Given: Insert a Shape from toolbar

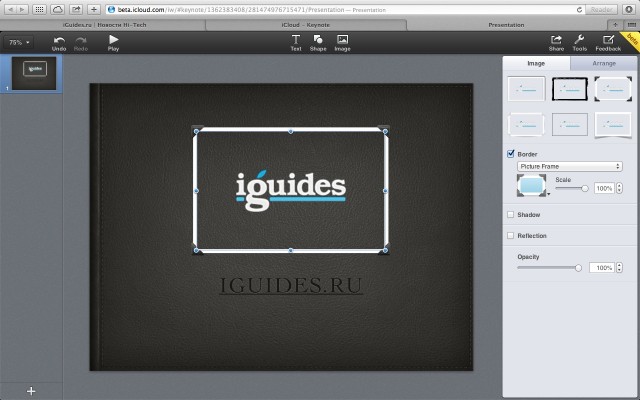Looking at the screenshot, I should tap(318, 43).
